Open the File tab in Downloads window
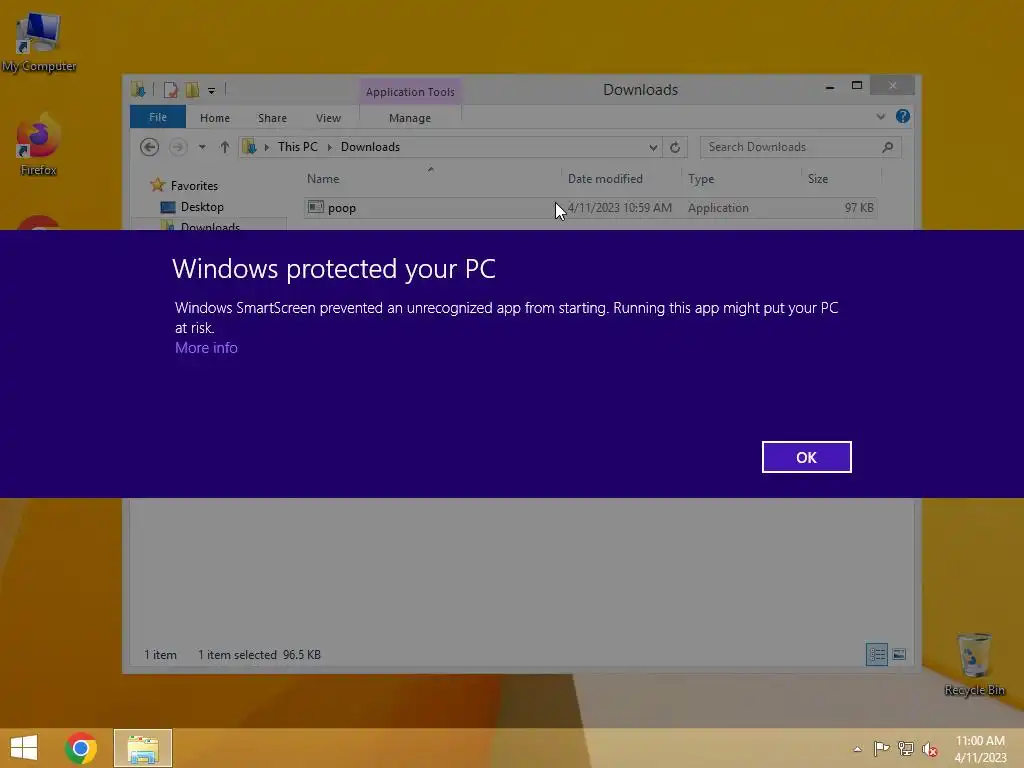1024x768 pixels. 157,117
